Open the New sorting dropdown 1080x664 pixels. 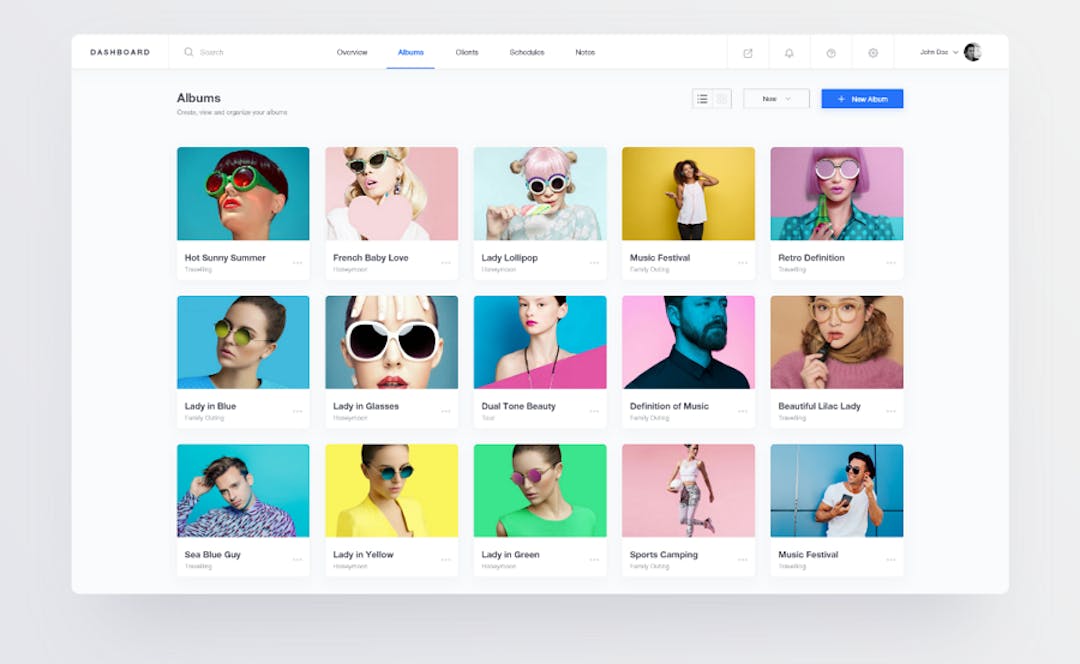[776, 98]
